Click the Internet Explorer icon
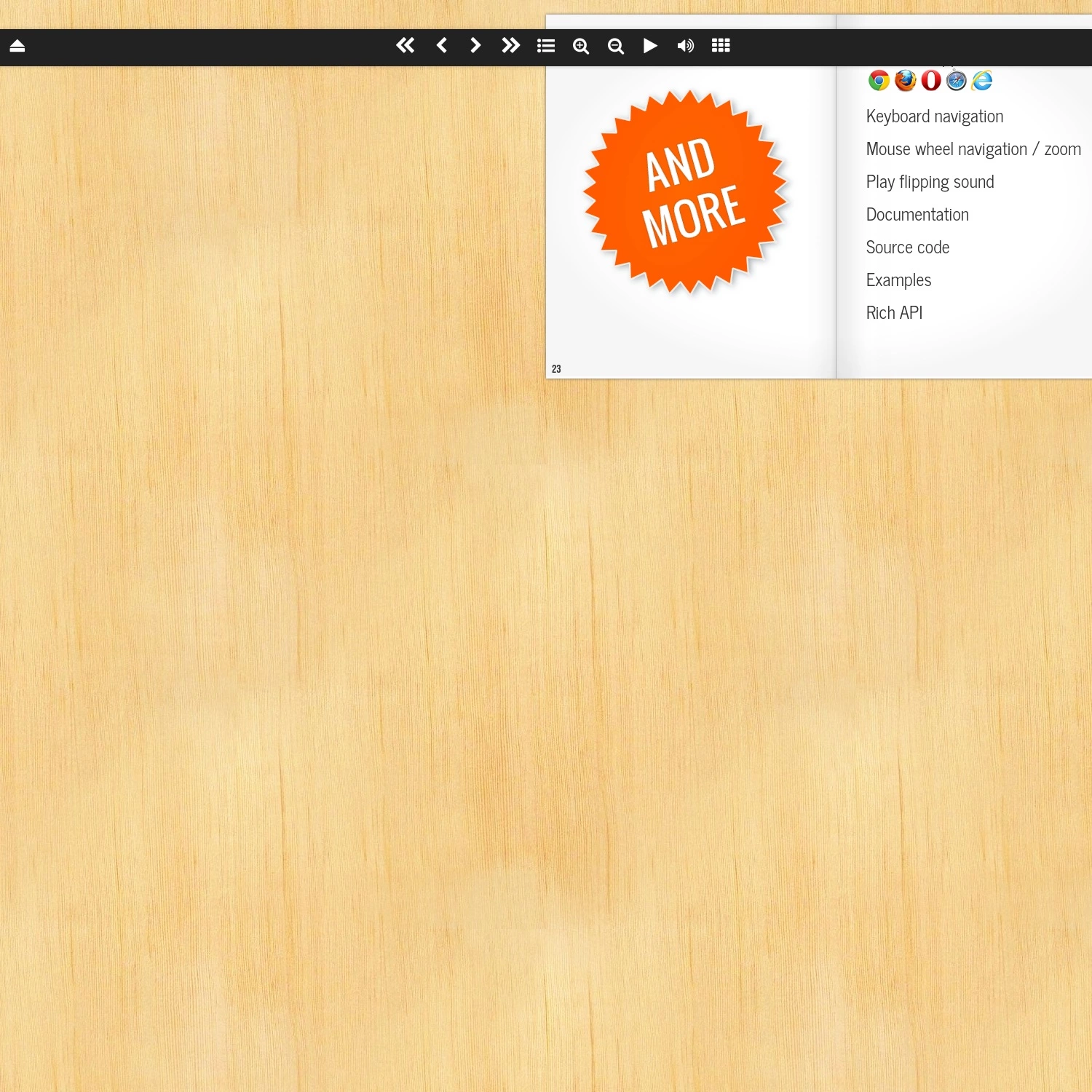 coord(982,81)
